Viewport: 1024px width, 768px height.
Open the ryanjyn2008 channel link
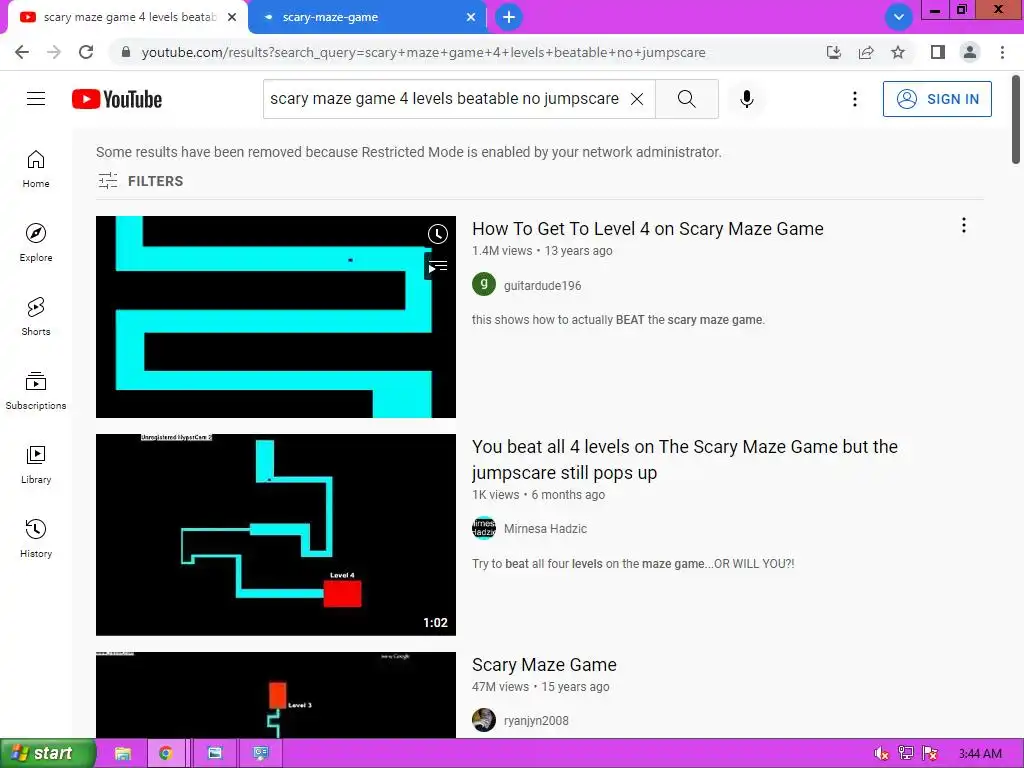point(536,720)
